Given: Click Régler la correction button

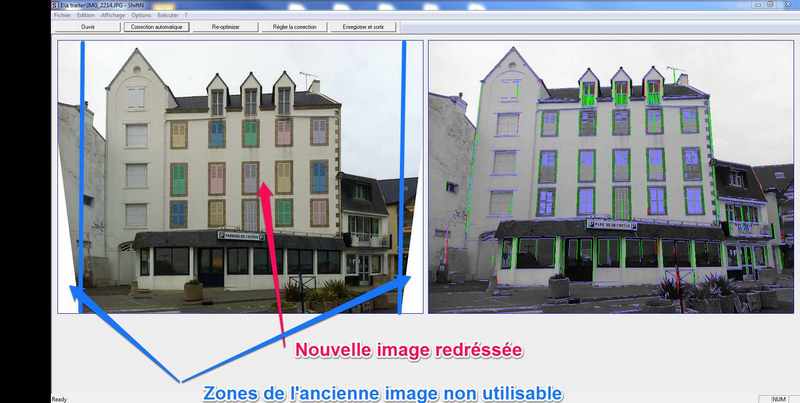Looking at the screenshot, I should [294, 27].
